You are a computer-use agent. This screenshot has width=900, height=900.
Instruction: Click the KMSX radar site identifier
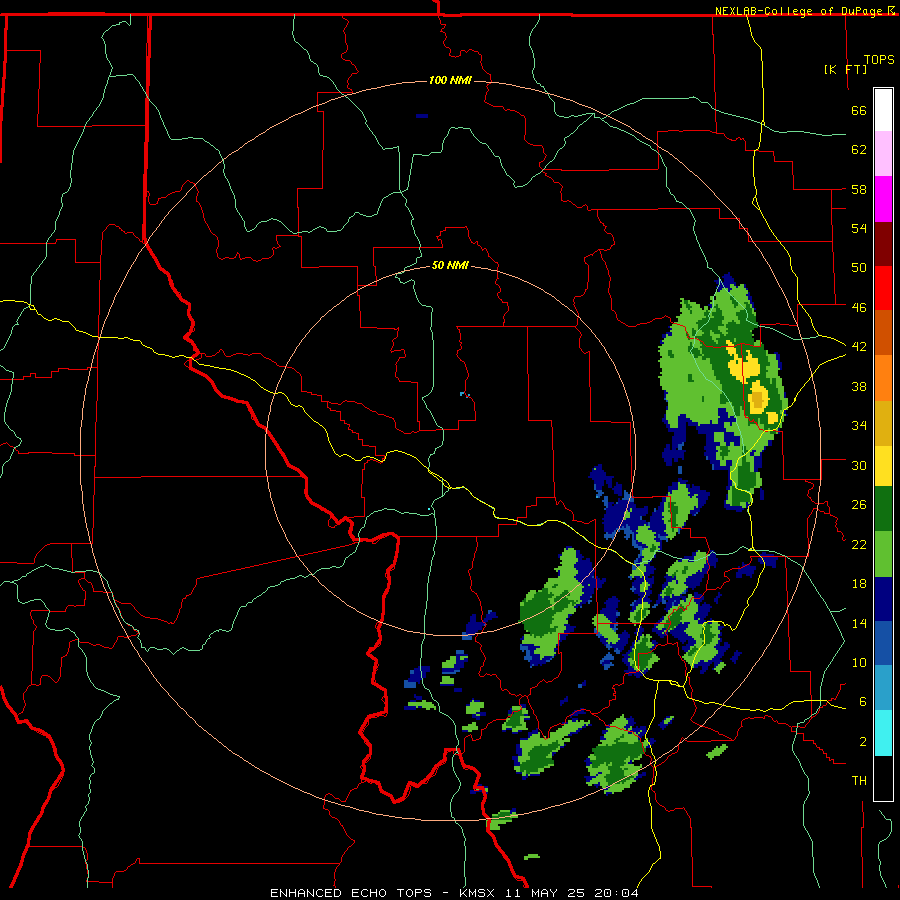479,893
